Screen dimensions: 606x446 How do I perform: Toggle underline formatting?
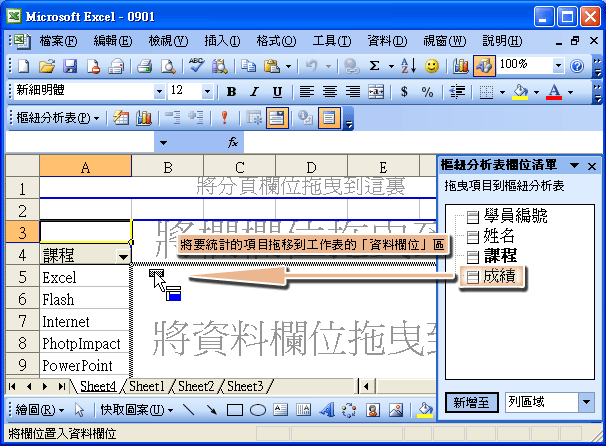click(277, 92)
